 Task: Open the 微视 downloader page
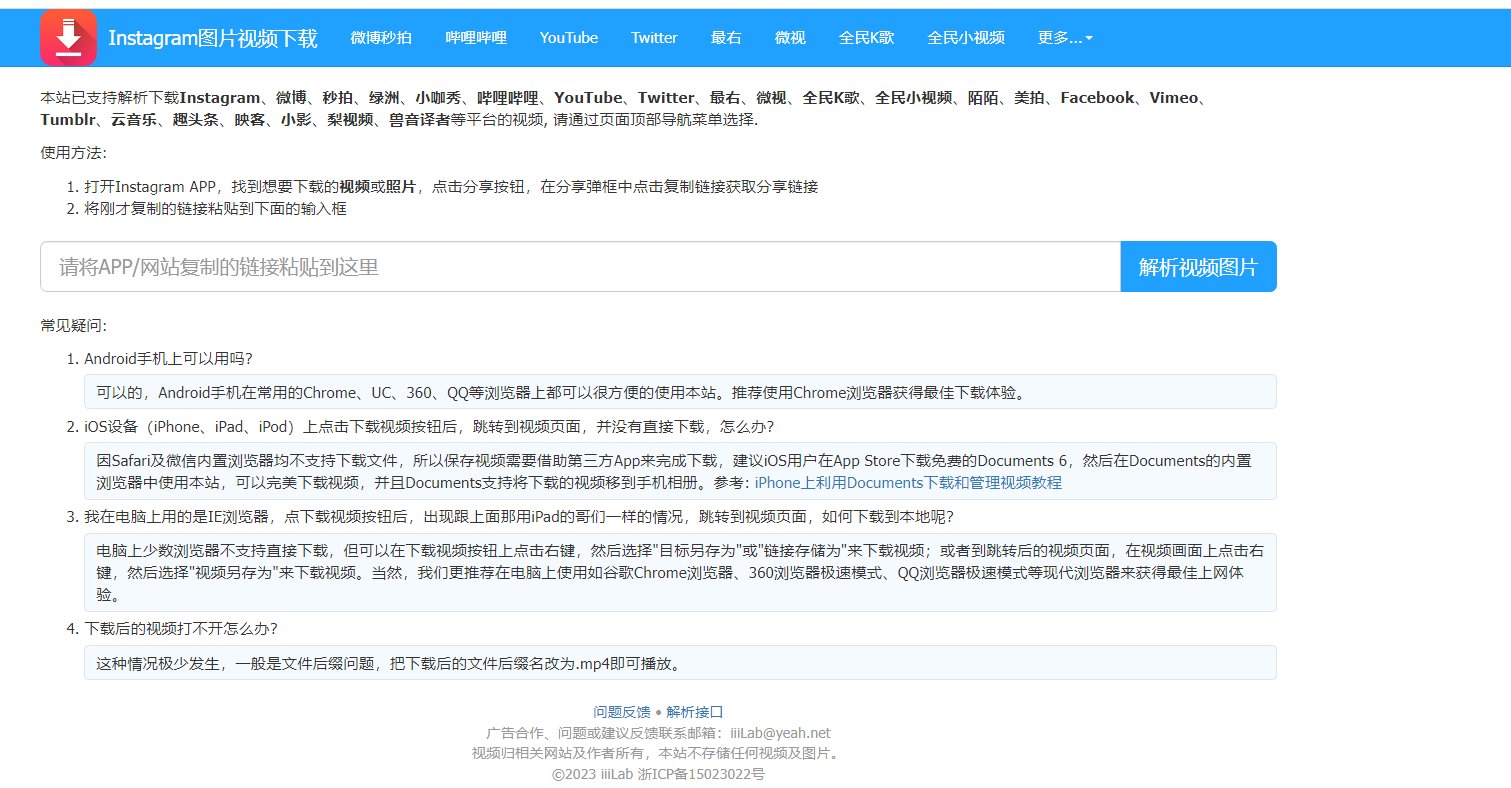pyautogui.click(x=790, y=37)
